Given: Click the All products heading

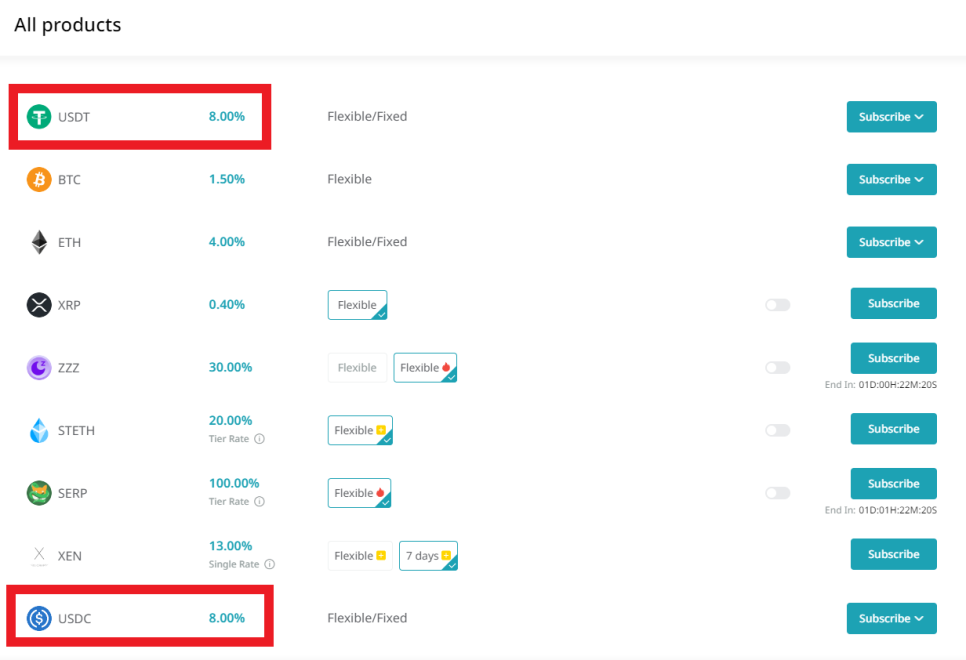Looking at the screenshot, I should (68, 25).
